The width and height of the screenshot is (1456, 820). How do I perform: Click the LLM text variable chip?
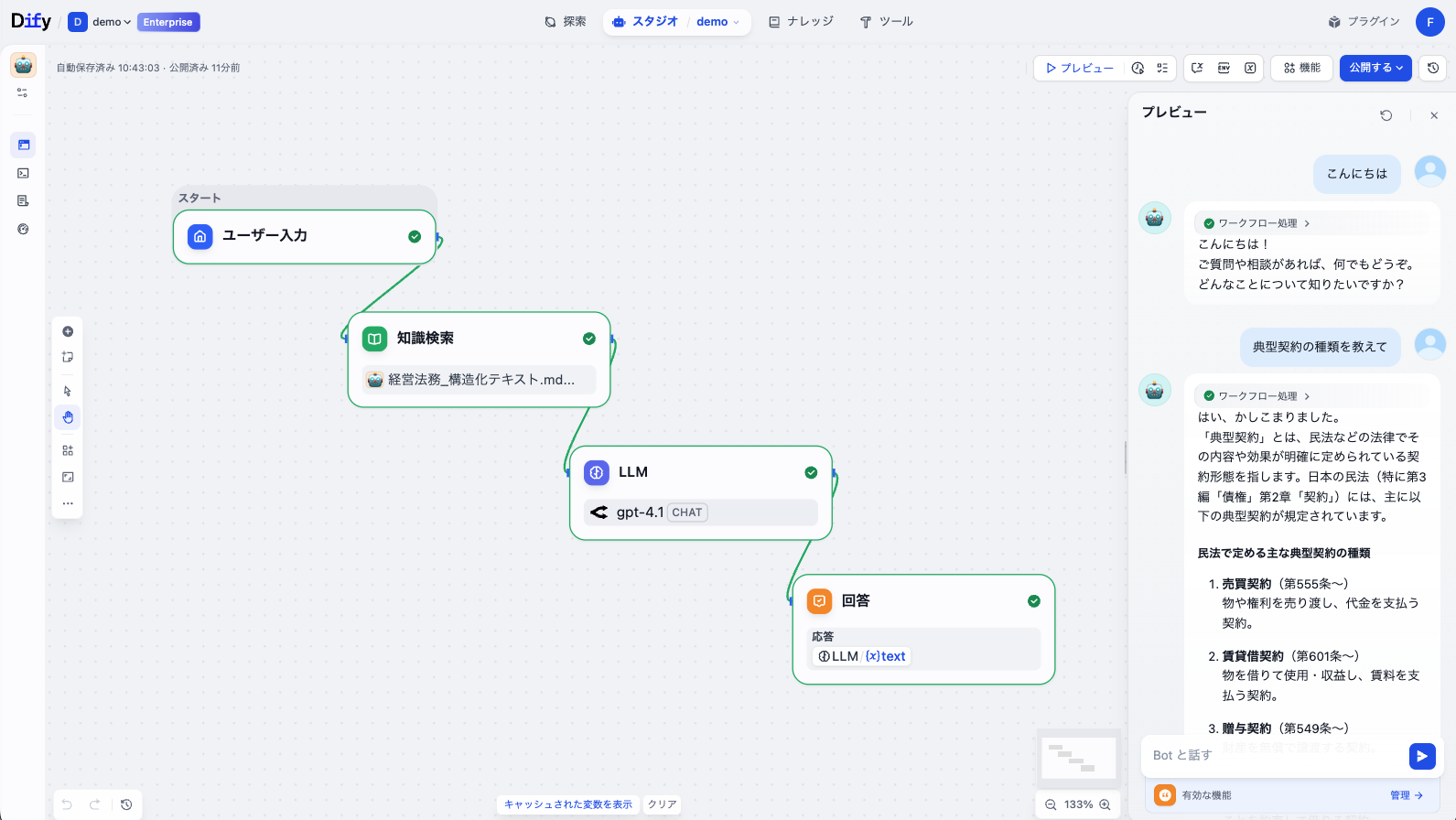click(861, 656)
